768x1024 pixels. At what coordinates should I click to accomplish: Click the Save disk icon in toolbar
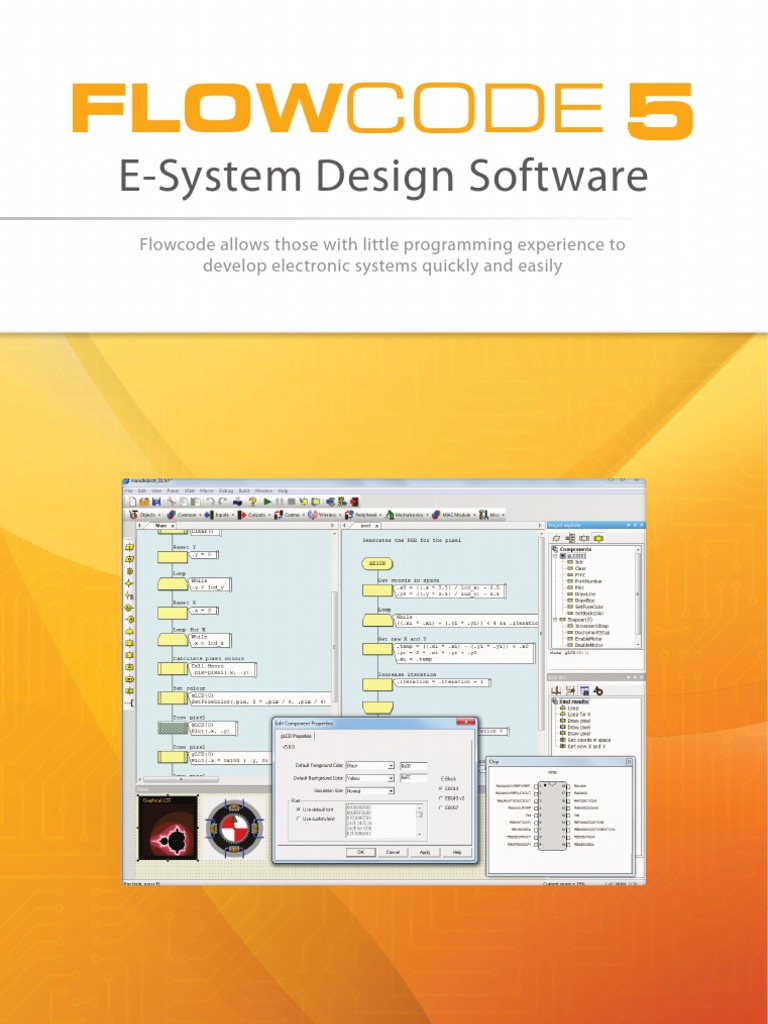(156, 502)
